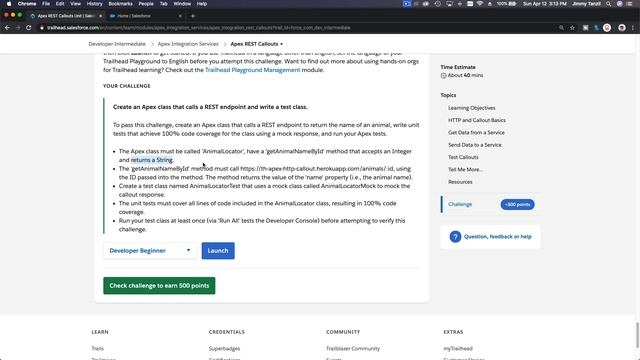Click the question mark help icon
The height and width of the screenshot is (360, 640).
click(455, 237)
